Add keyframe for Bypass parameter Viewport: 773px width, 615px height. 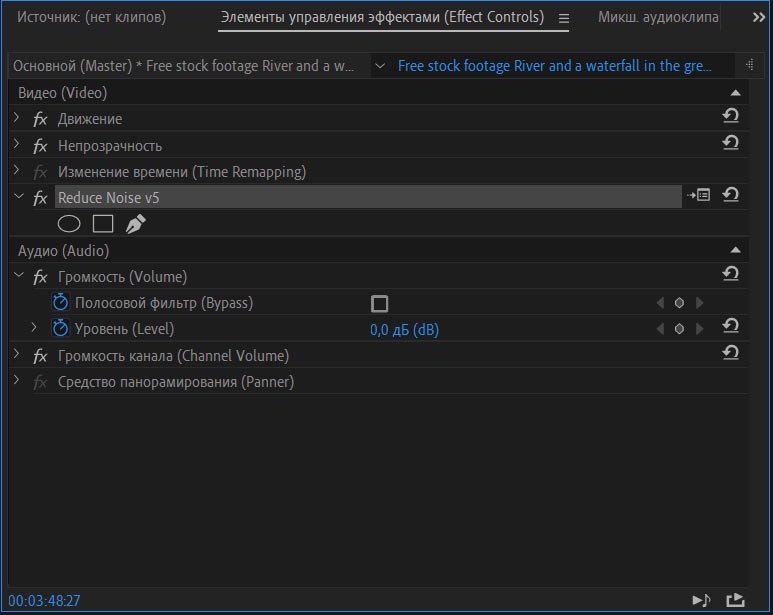tap(679, 303)
